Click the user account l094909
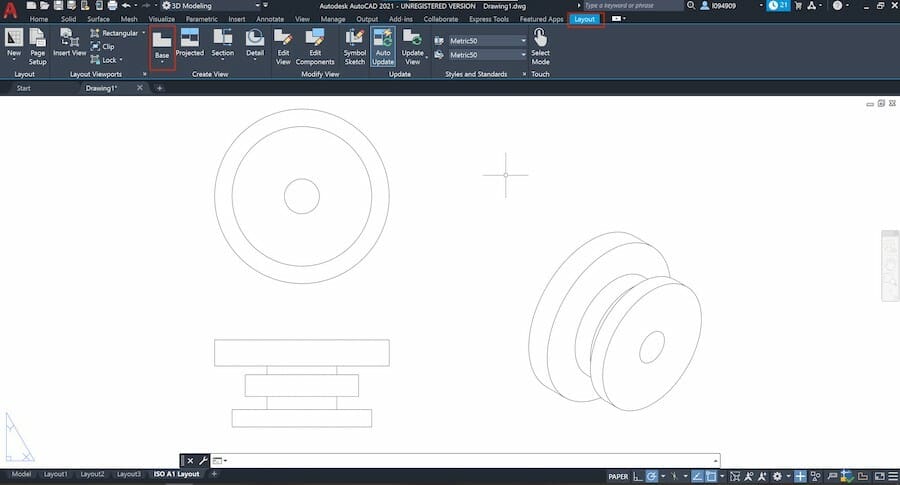Screen dimensions: 900x485 pos(717,6)
